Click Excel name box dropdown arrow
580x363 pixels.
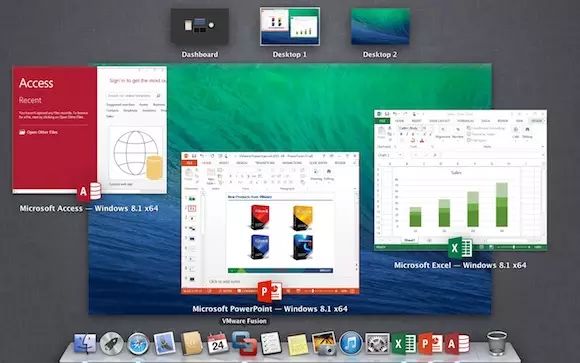pos(400,155)
